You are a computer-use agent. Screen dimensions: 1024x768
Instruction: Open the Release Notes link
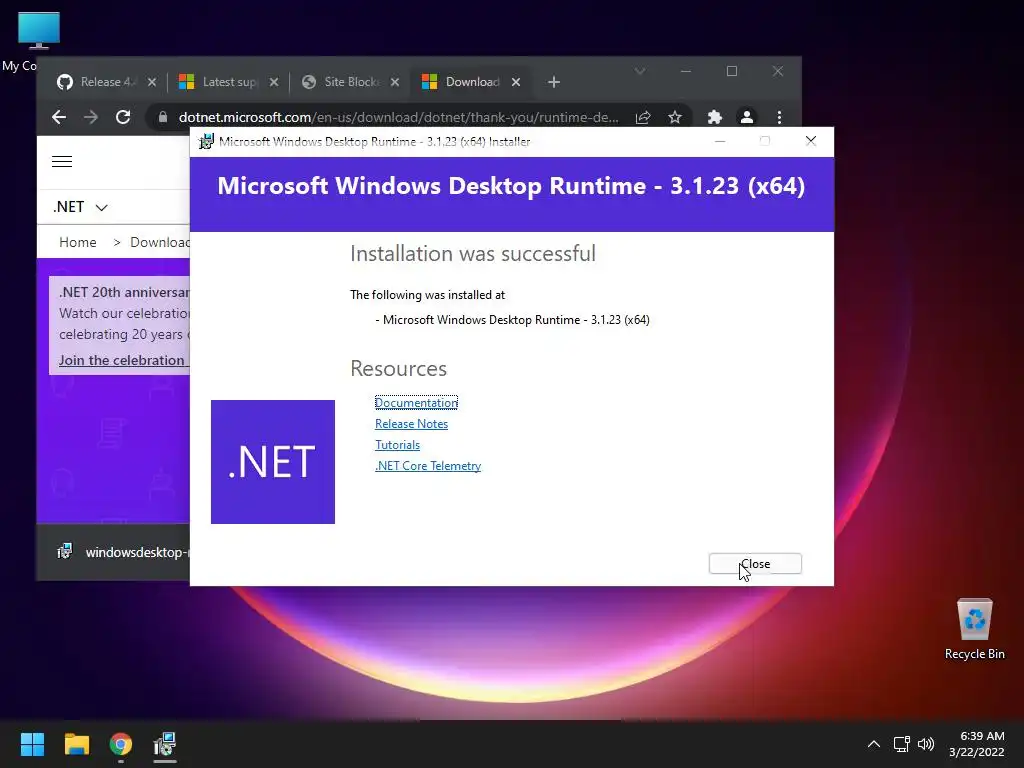coord(411,423)
